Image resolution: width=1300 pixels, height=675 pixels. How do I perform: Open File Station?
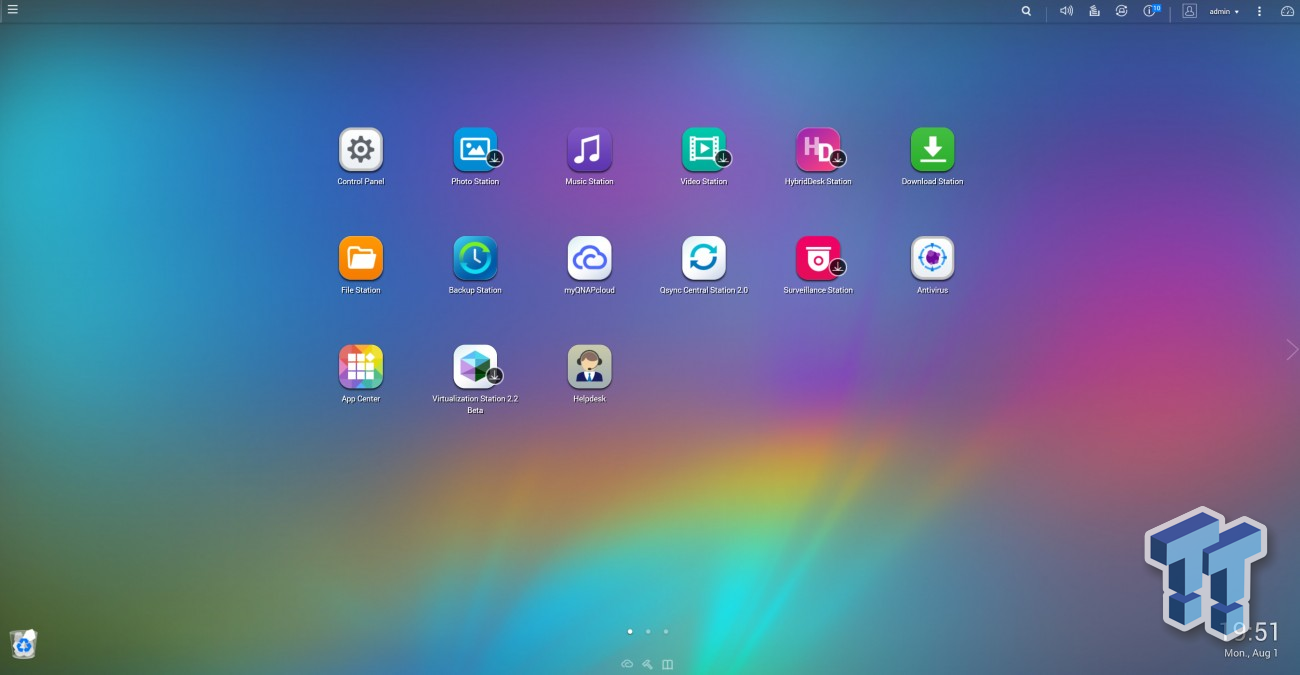(x=360, y=259)
